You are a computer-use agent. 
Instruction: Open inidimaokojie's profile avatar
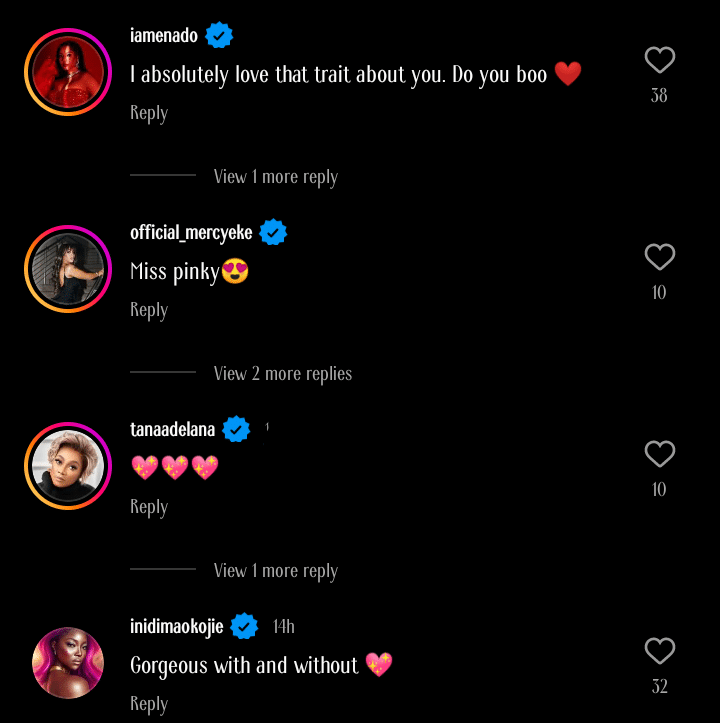click(x=68, y=662)
